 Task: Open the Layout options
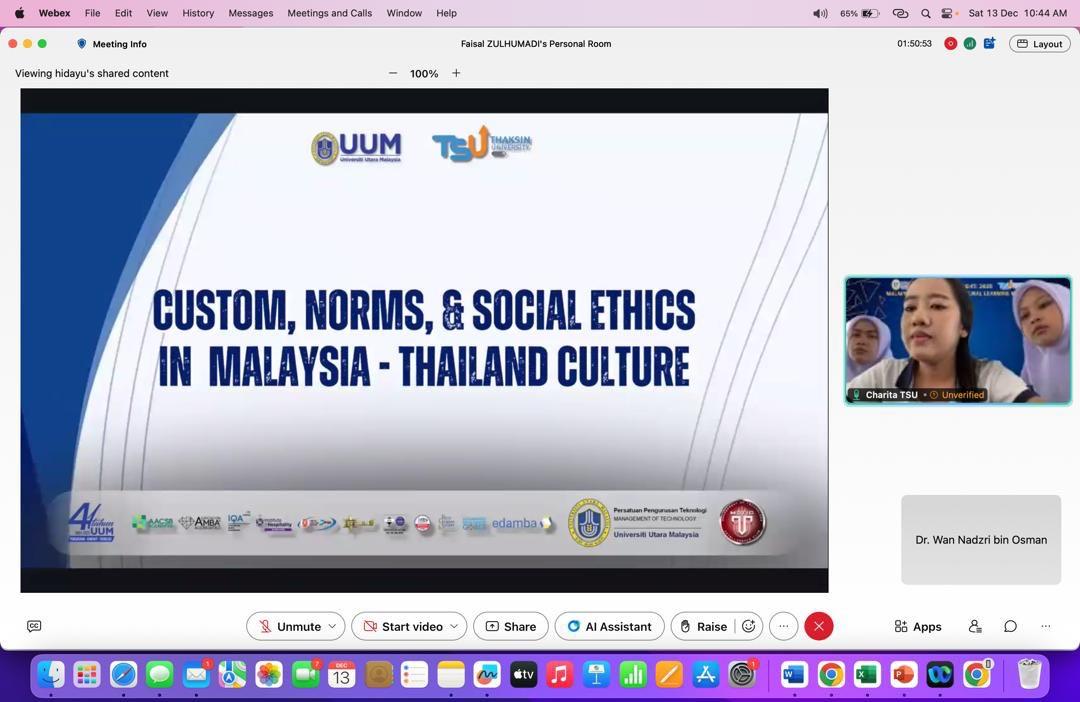[1040, 44]
